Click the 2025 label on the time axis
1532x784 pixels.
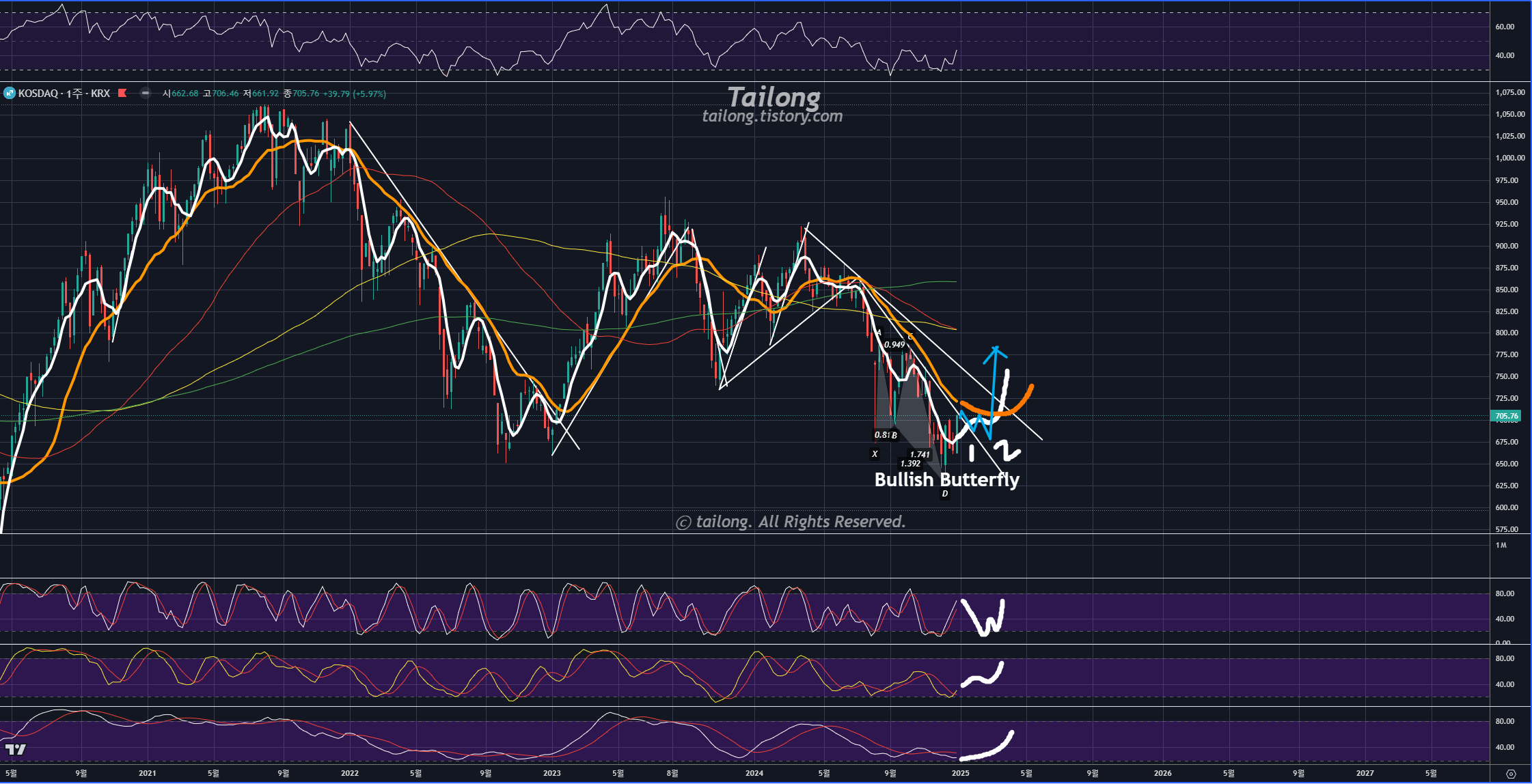click(960, 773)
